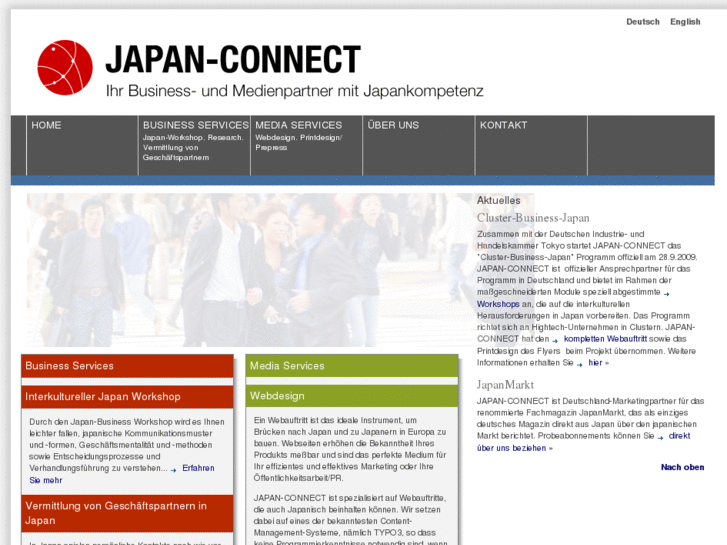Open Vermittlung von Geschäftspartnern in Japan

click(127, 513)
